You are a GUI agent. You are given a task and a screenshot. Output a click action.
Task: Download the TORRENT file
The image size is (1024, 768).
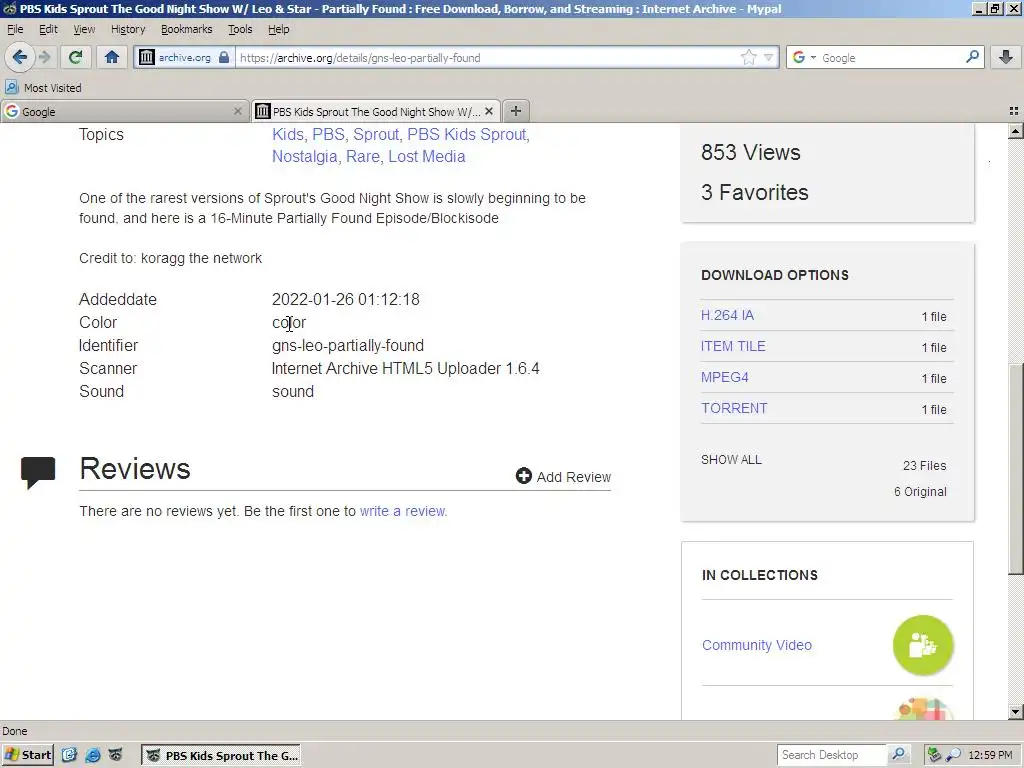[734, 408]
